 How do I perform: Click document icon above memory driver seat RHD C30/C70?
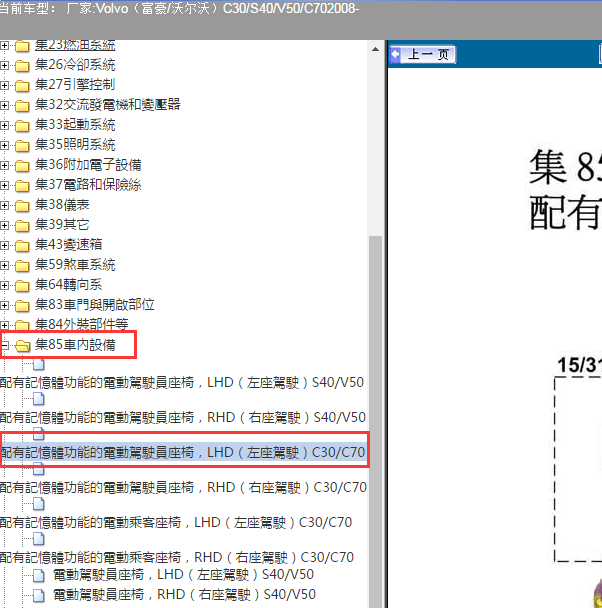pyautogui.click(x=38, y=469)
